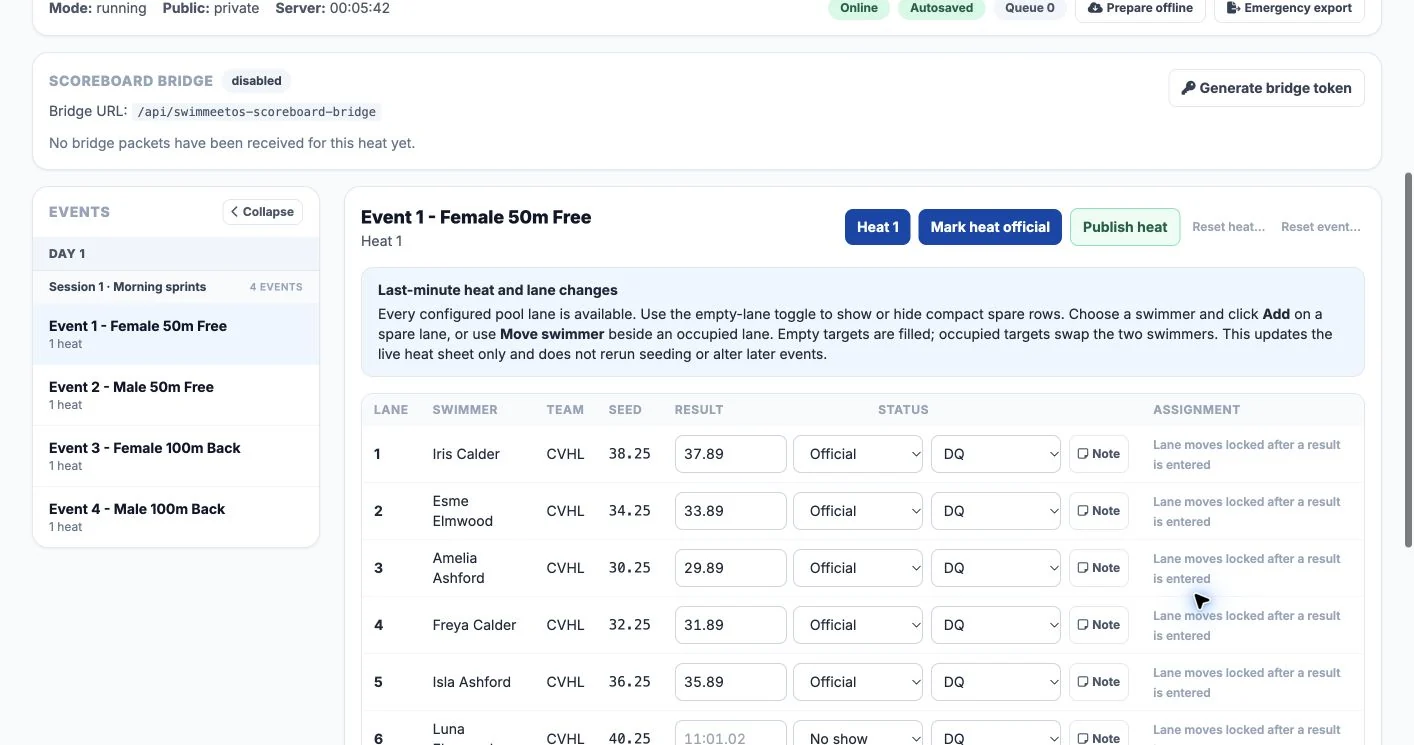Viewport: 1414px width, 745px height.
Task: Click the Generate bridge token key icon
Action: (x=1188, y=88)
